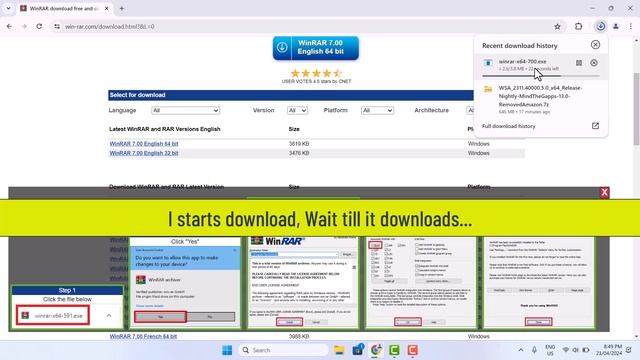
Task: Click the taskbar Search box
Action: tap(283, 350)
